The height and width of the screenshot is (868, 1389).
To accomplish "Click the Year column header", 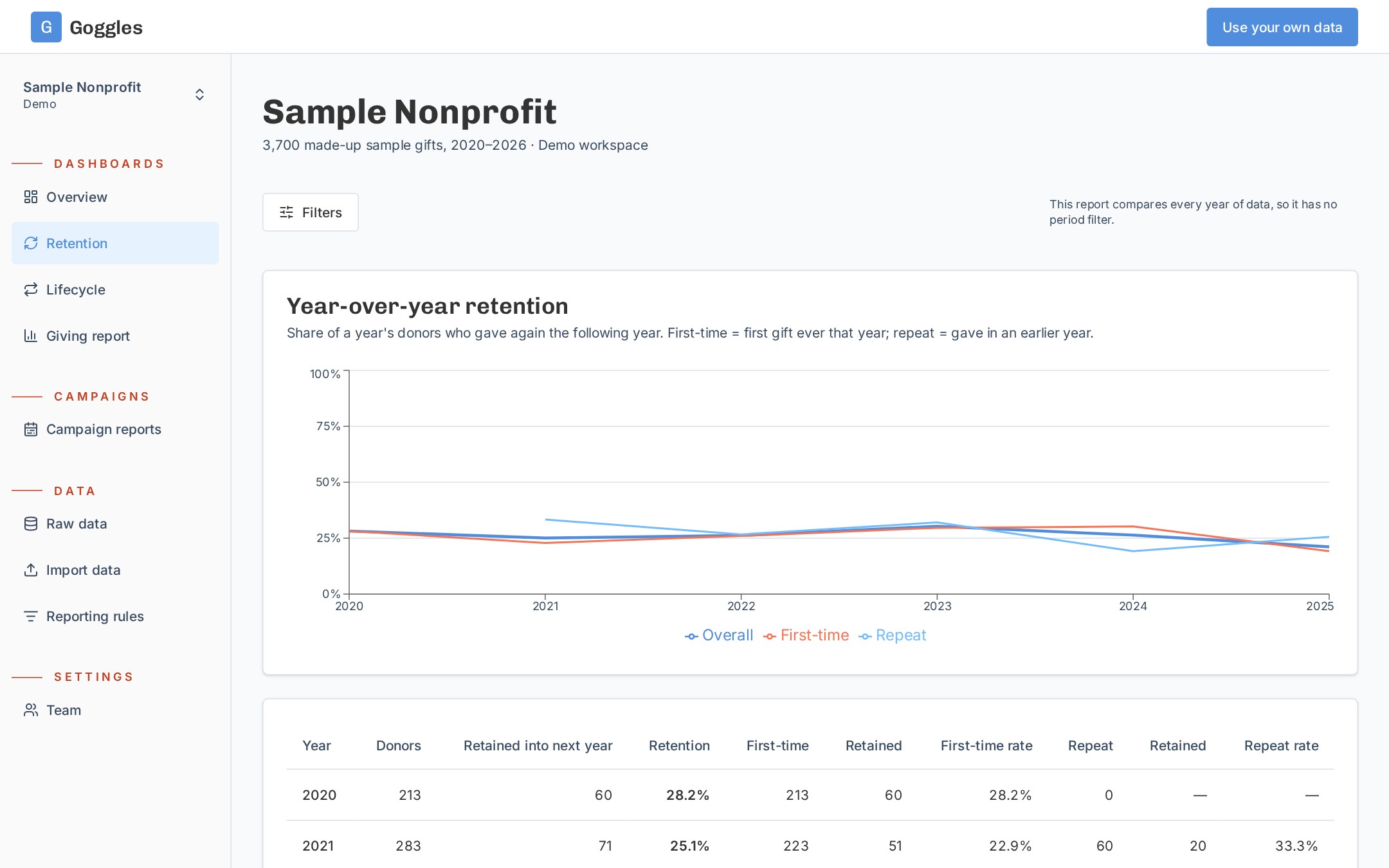I will coord(316,745).
